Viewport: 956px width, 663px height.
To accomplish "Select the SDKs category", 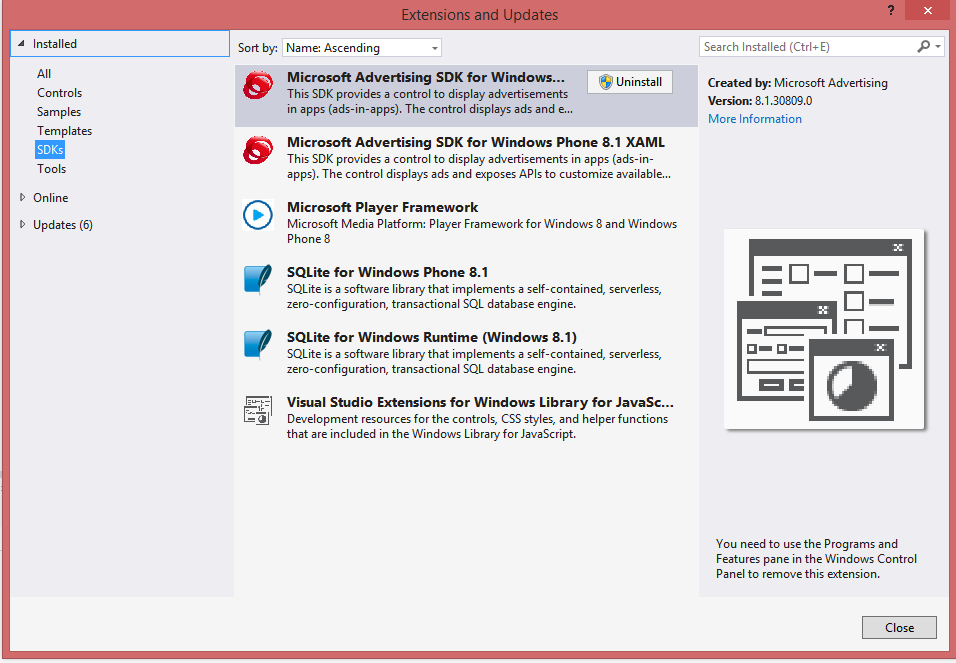I will coord(50,149).
